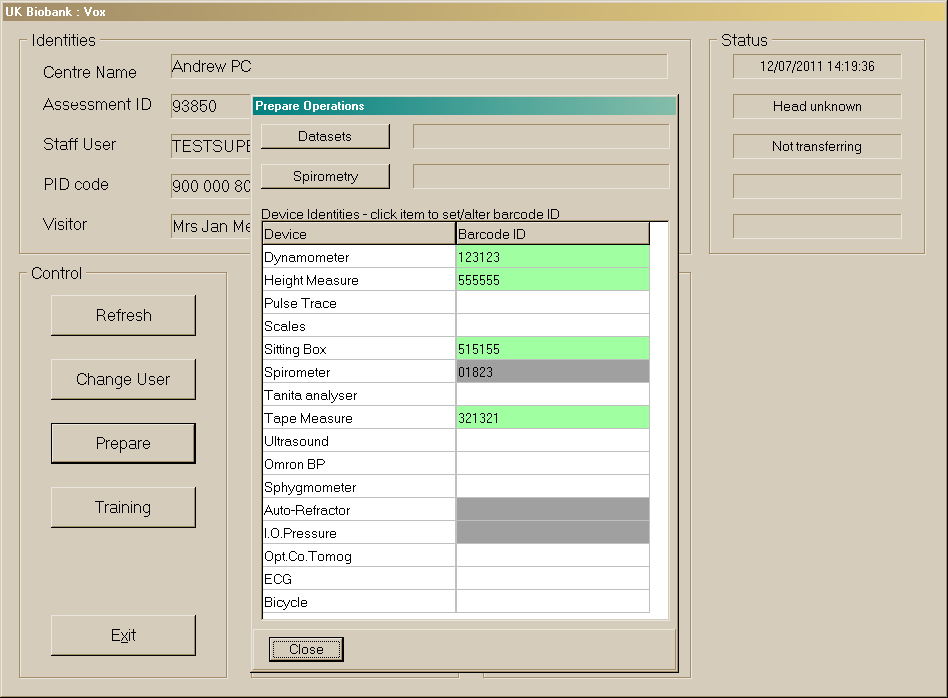The image size is (948, 698).
Task: Select the Omron BP barcode cell
Action: coord(552,464)
